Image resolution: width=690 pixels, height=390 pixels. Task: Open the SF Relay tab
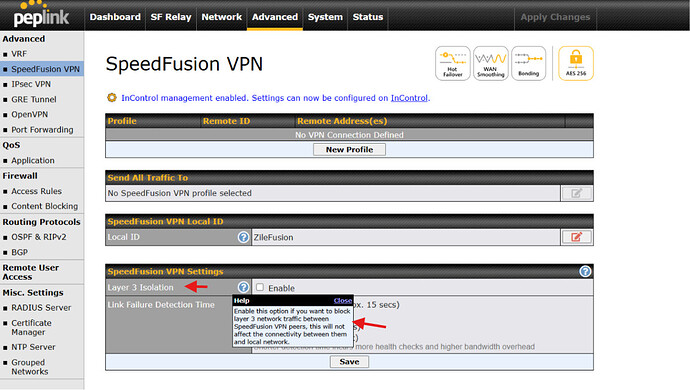[171, 17]
